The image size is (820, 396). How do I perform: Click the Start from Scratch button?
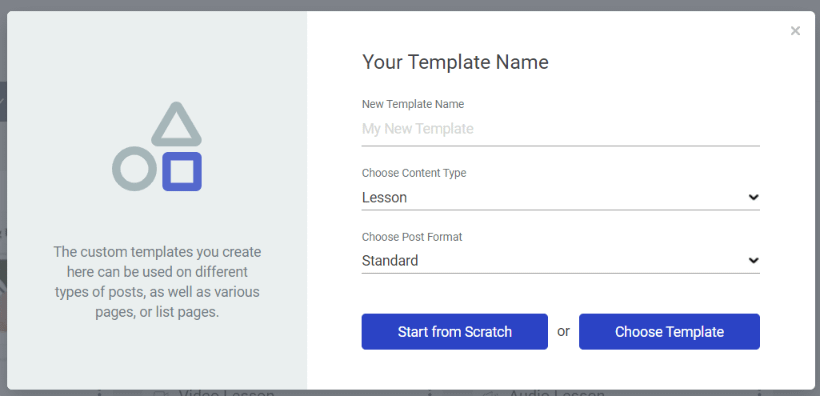click(454, 332)
